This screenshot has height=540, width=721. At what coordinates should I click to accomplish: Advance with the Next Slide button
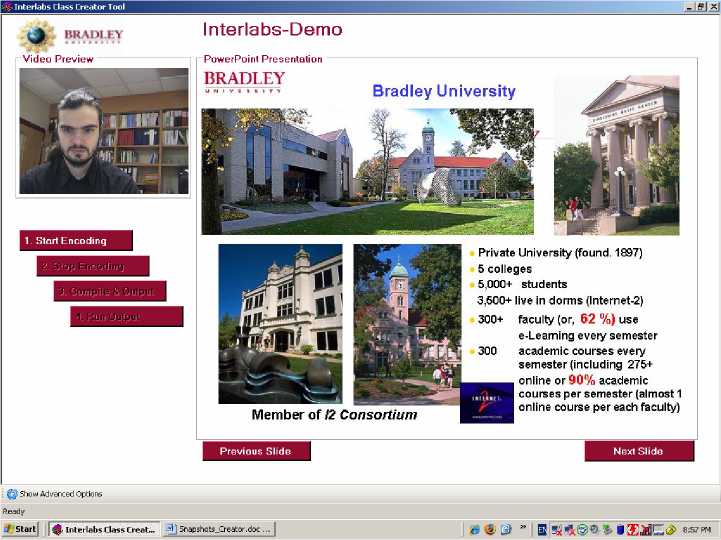point(640,451)
